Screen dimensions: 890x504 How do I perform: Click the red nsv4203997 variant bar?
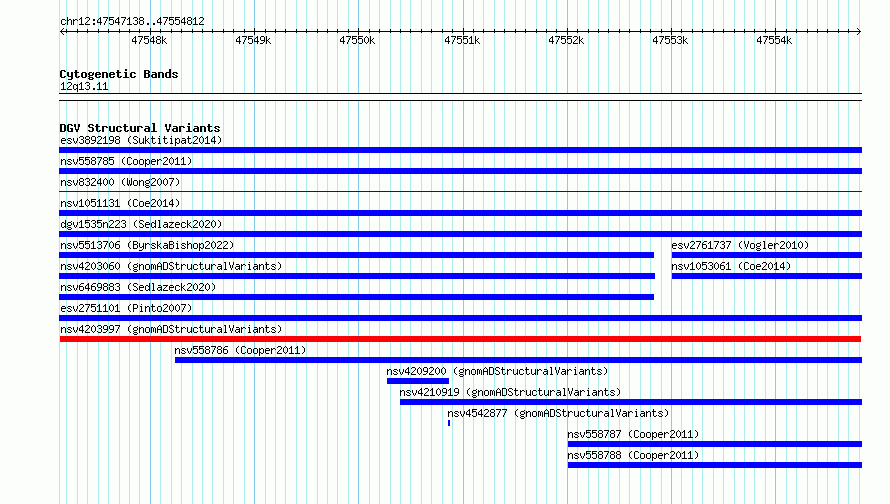(x=460, y=339)
